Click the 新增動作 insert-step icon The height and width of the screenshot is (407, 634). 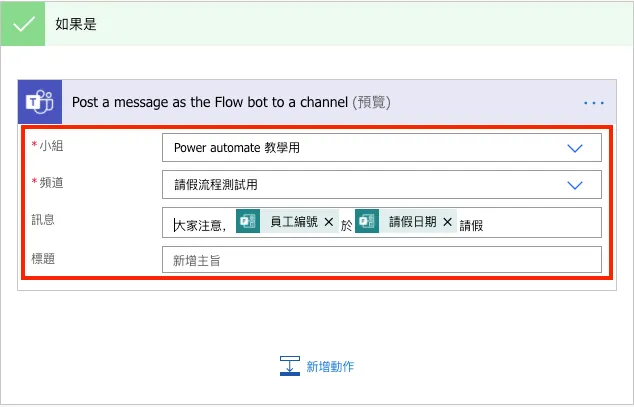tap(290, 366)
